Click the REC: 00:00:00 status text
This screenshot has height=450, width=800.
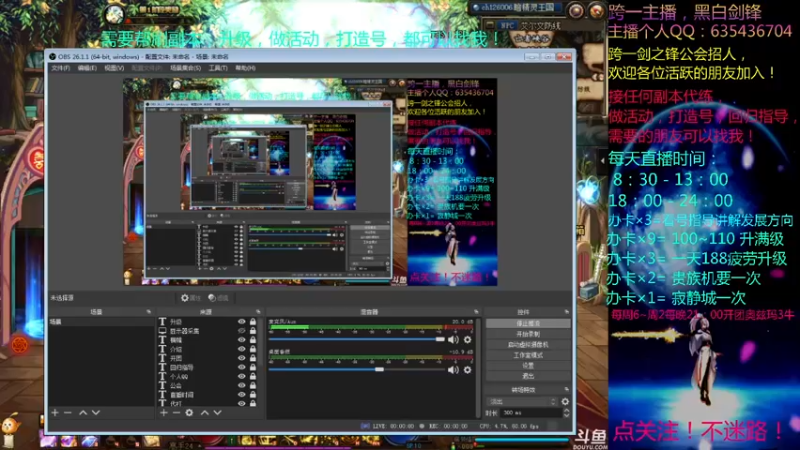point(448,426)
